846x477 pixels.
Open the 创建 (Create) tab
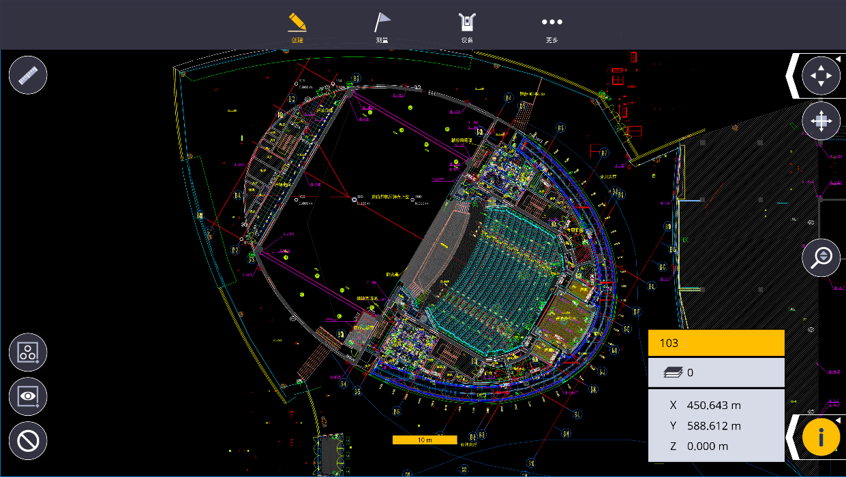click(297, 27)
